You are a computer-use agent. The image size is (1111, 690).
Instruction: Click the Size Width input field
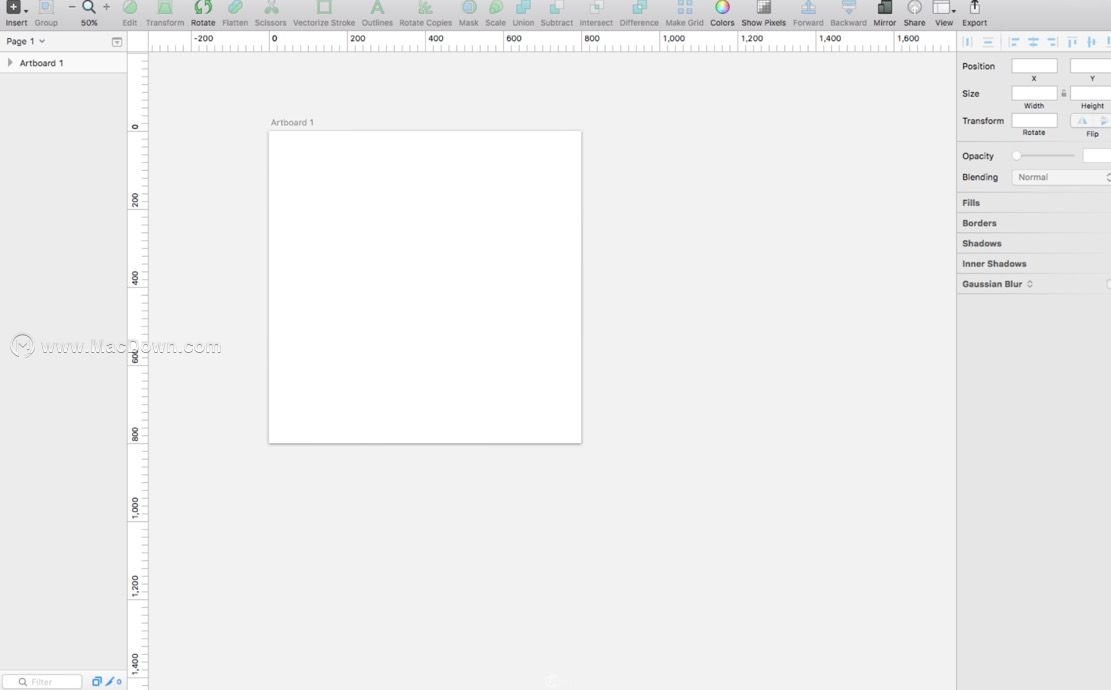1034,93
